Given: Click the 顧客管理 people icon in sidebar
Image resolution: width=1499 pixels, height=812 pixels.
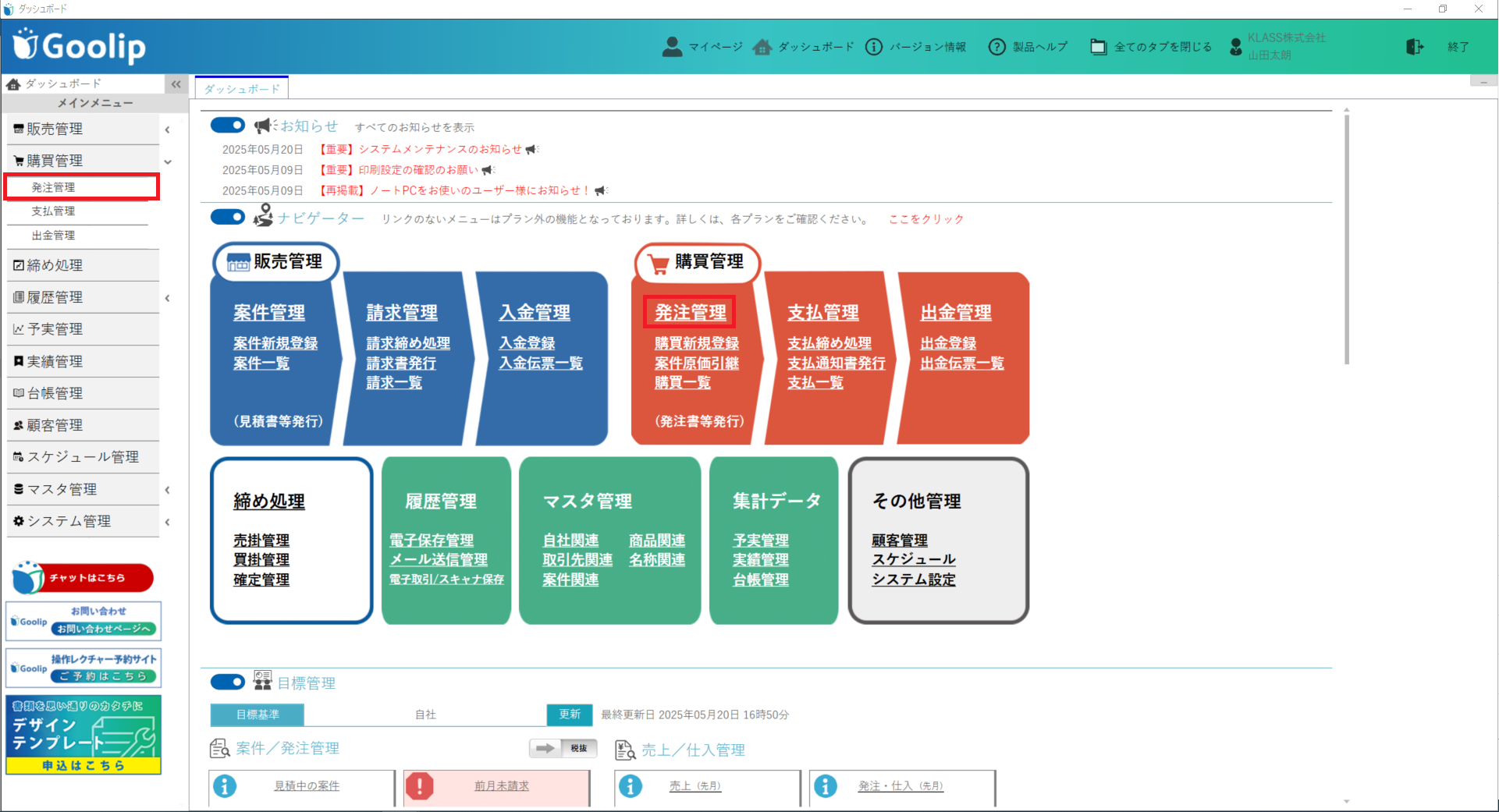Looking at the screenshot, I should [x=19, y=425].
